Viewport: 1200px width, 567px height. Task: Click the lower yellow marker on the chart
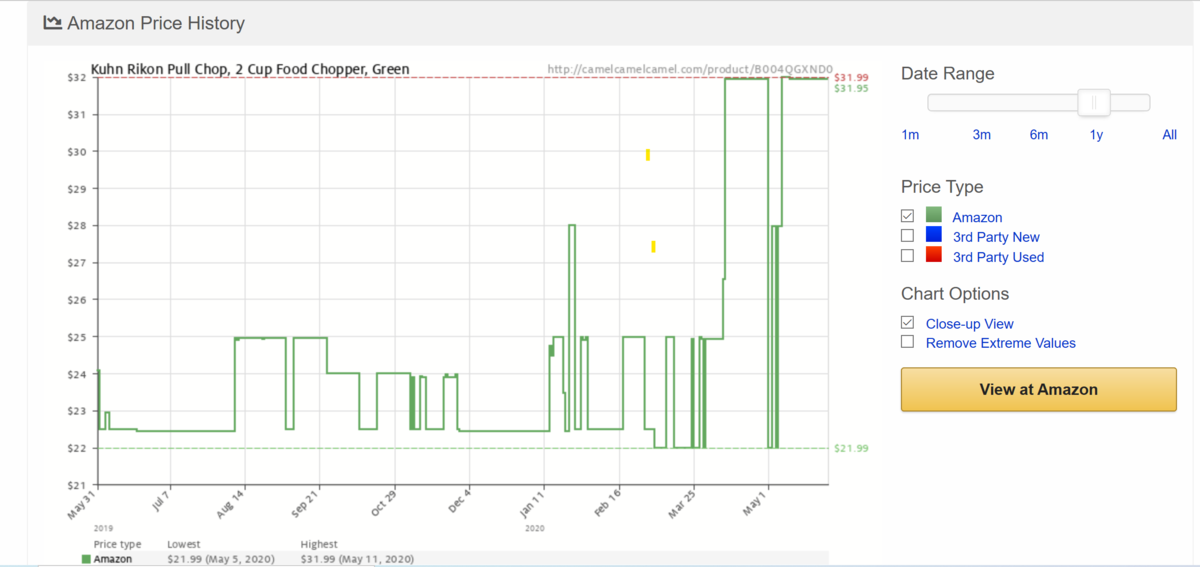[x=653, y=246]
